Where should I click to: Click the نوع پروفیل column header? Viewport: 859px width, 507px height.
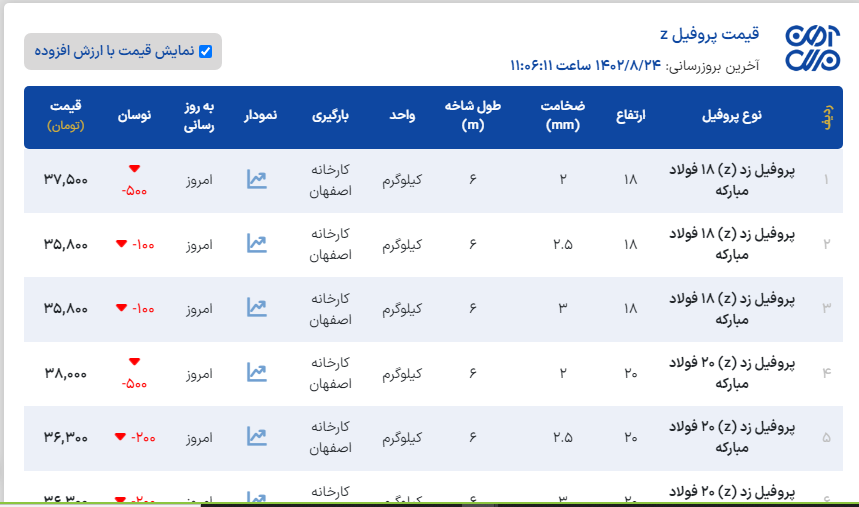pyautogui.click(x=732, y=115)
